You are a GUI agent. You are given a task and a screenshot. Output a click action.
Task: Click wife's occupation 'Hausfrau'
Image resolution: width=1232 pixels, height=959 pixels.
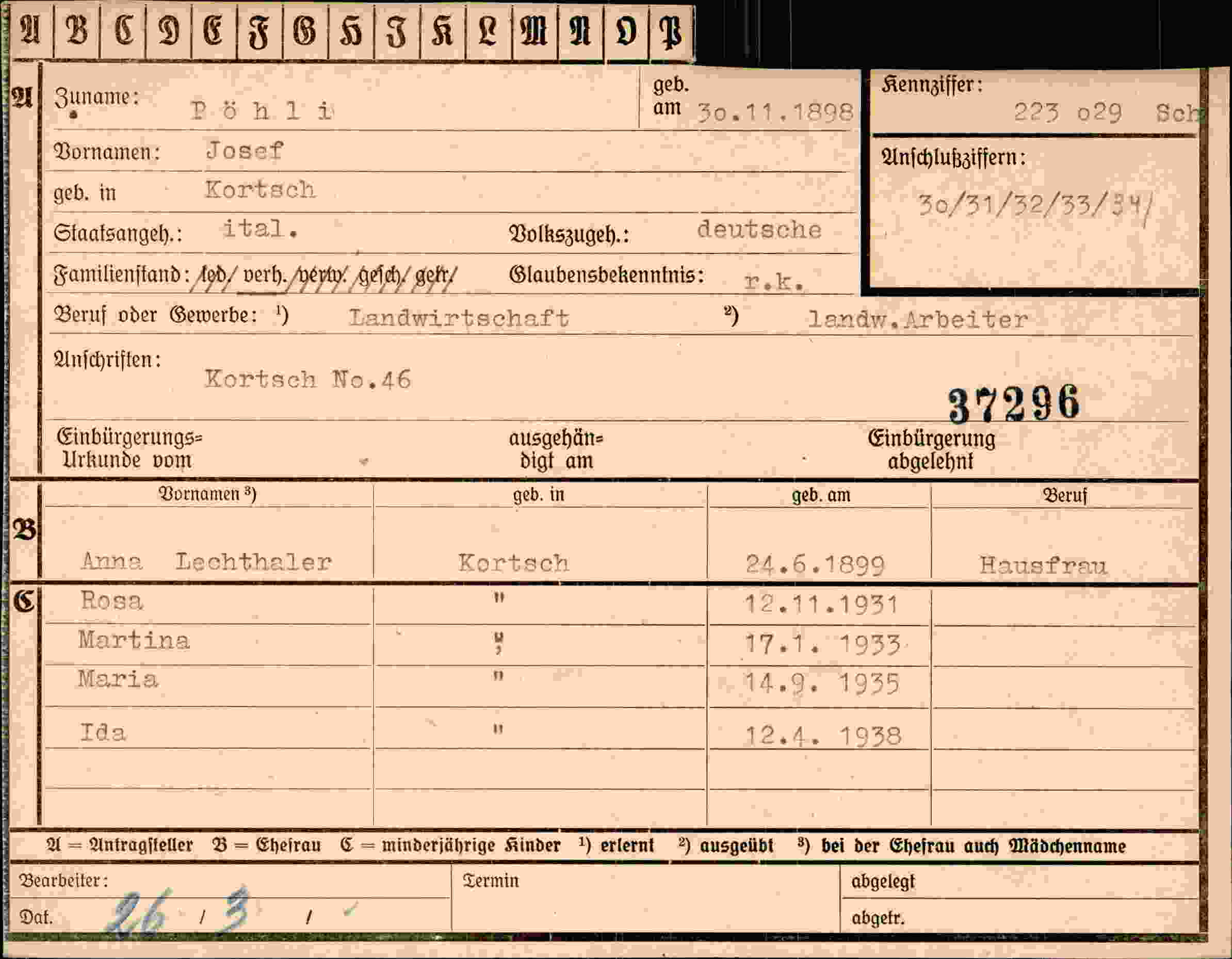click(1043, 565)
